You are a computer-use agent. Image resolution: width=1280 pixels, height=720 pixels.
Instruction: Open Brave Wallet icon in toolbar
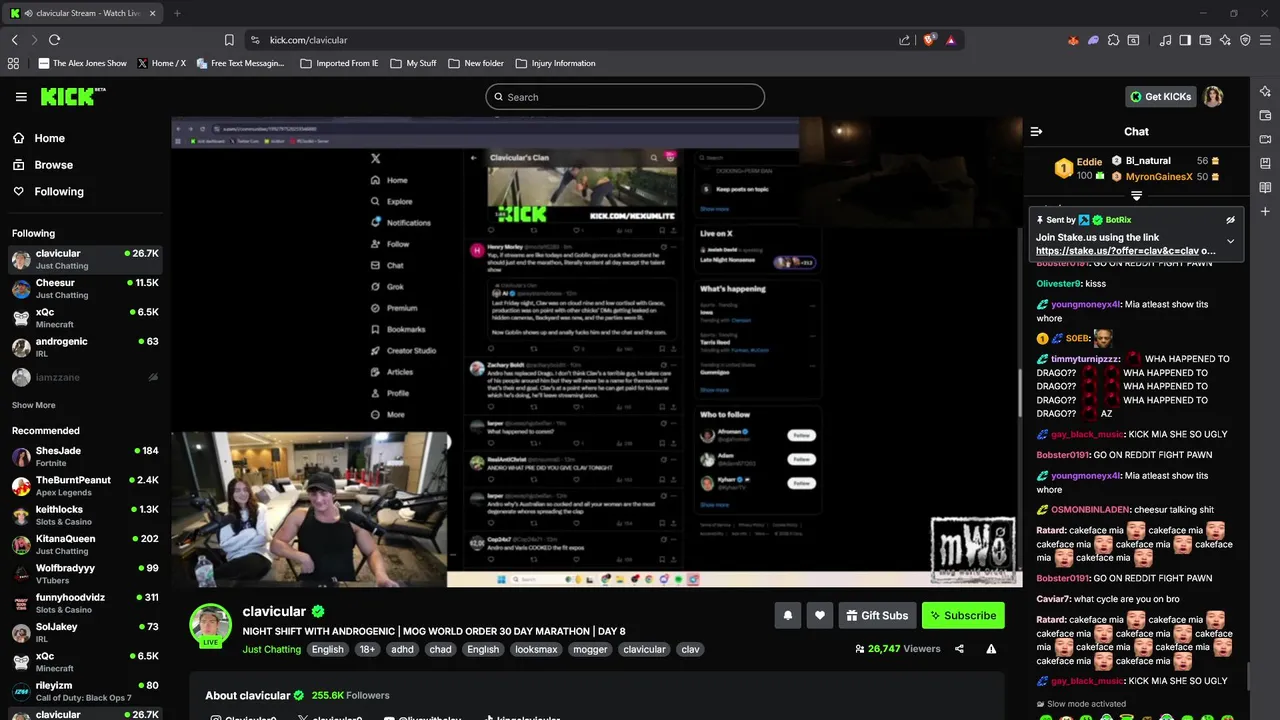[x=1205, y=40]
